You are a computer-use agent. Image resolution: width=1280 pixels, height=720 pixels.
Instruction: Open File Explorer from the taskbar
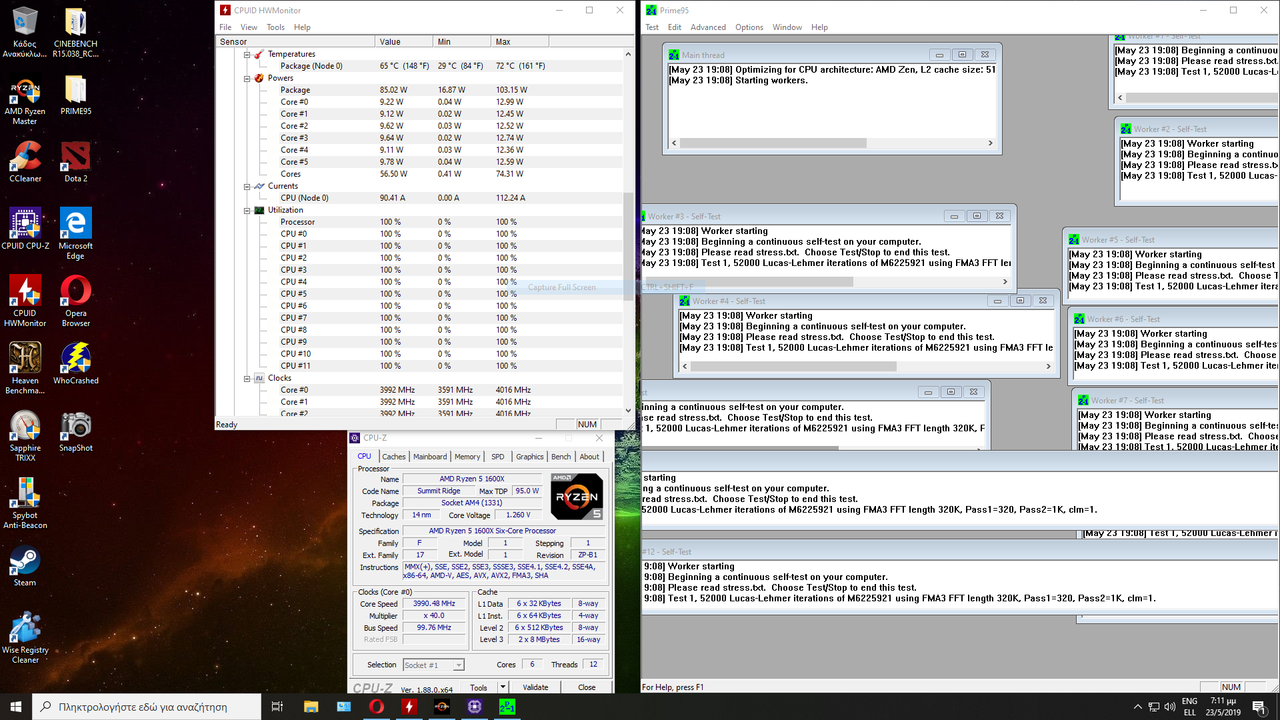310,706
